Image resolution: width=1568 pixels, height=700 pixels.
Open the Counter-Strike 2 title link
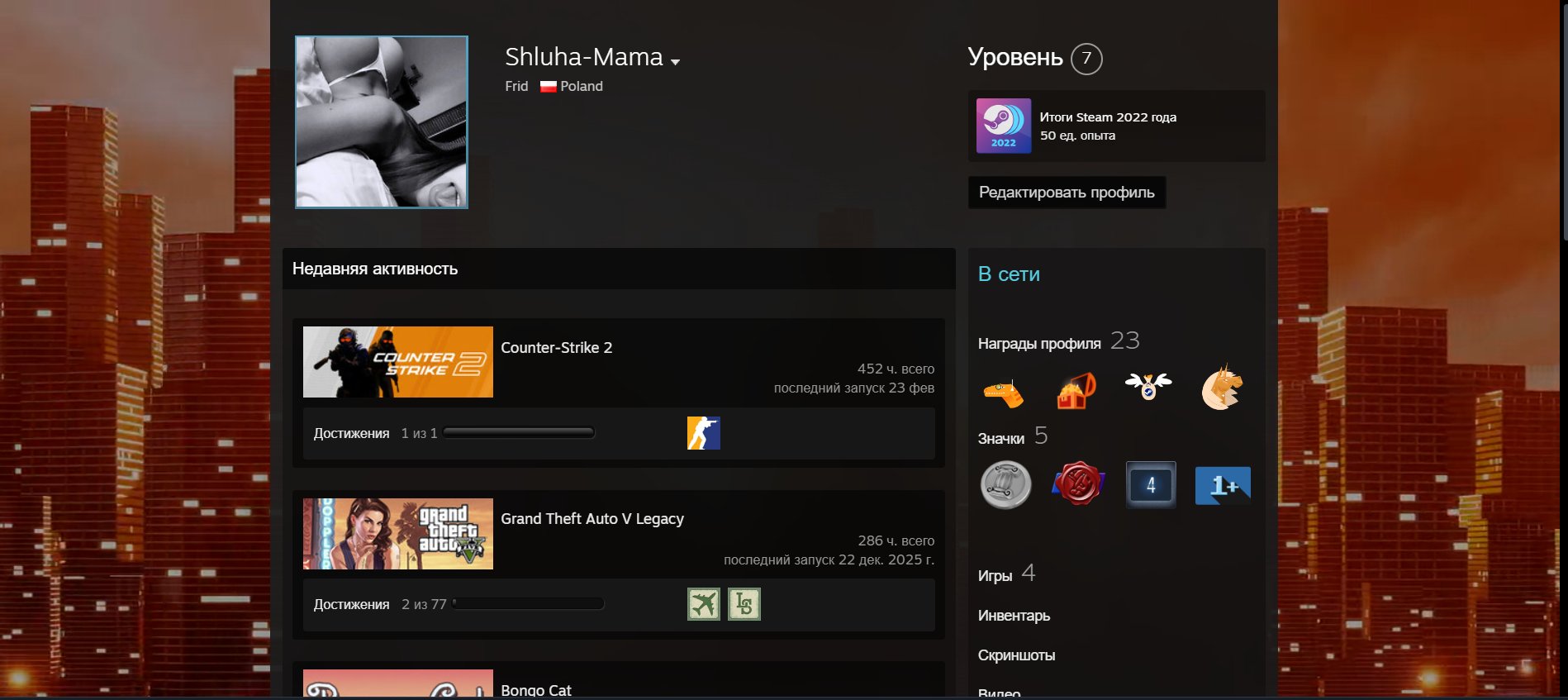point(557,348)
